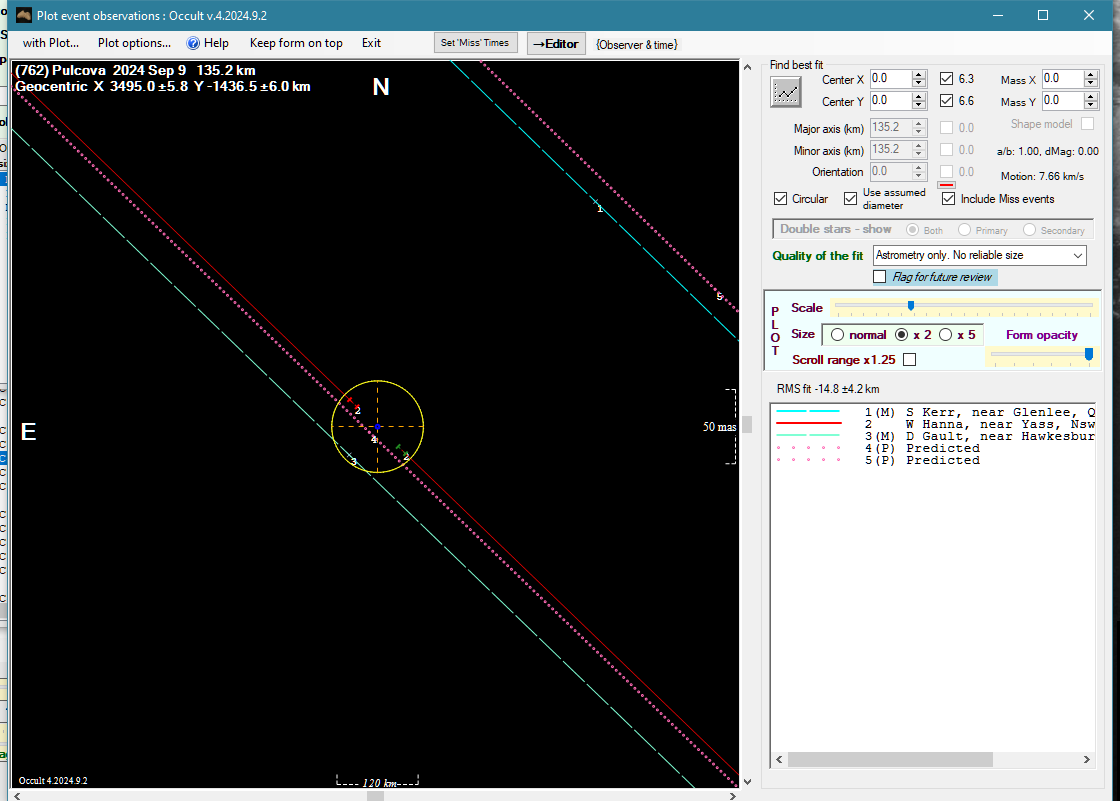The height and width of the screenshot is (810, 1120).
Task: Click the Motion: 7.66 km/s text
Action: (1042, 176)
